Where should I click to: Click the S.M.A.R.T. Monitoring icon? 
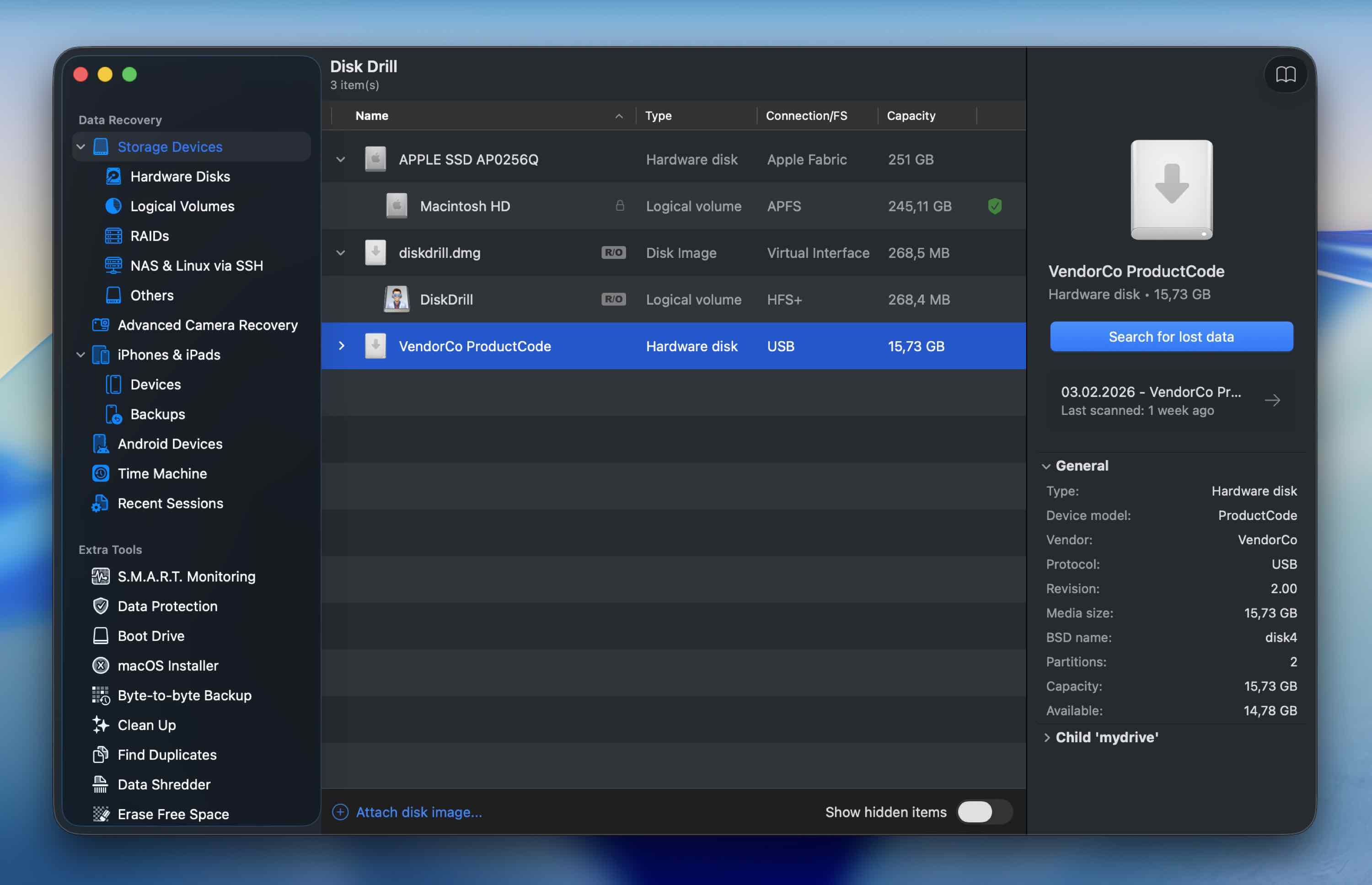[101, 576]
